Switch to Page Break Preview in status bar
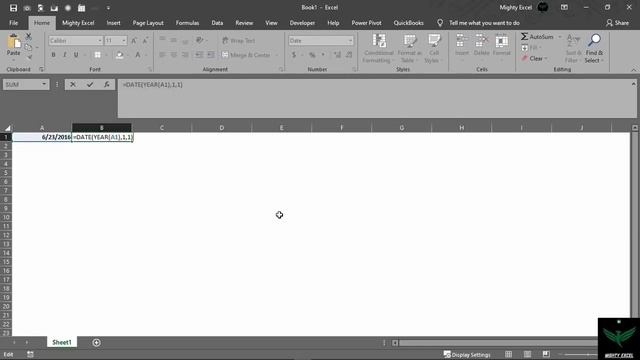640x360 pixels. 546,354
